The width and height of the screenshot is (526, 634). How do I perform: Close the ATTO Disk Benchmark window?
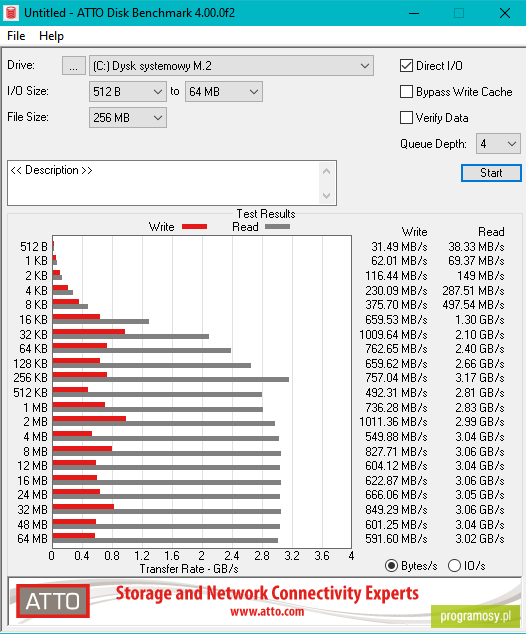click(505, 13)
